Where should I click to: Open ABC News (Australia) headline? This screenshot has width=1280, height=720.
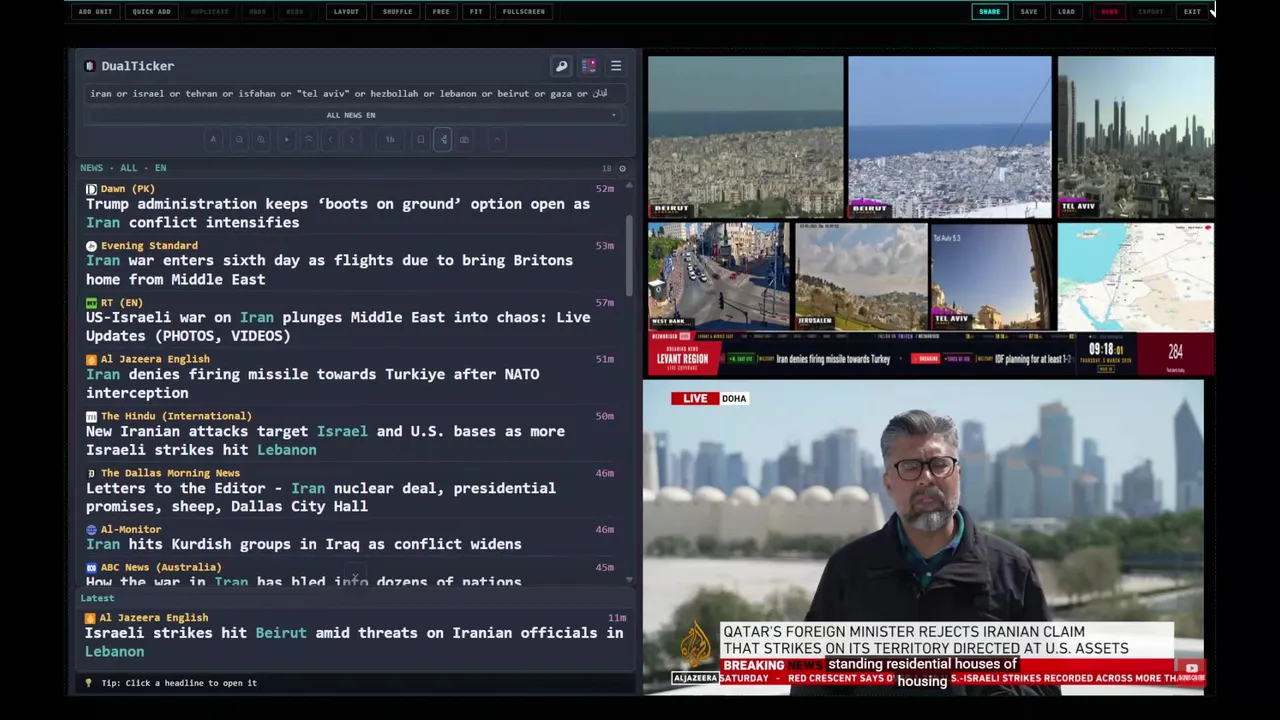(304, 581)
